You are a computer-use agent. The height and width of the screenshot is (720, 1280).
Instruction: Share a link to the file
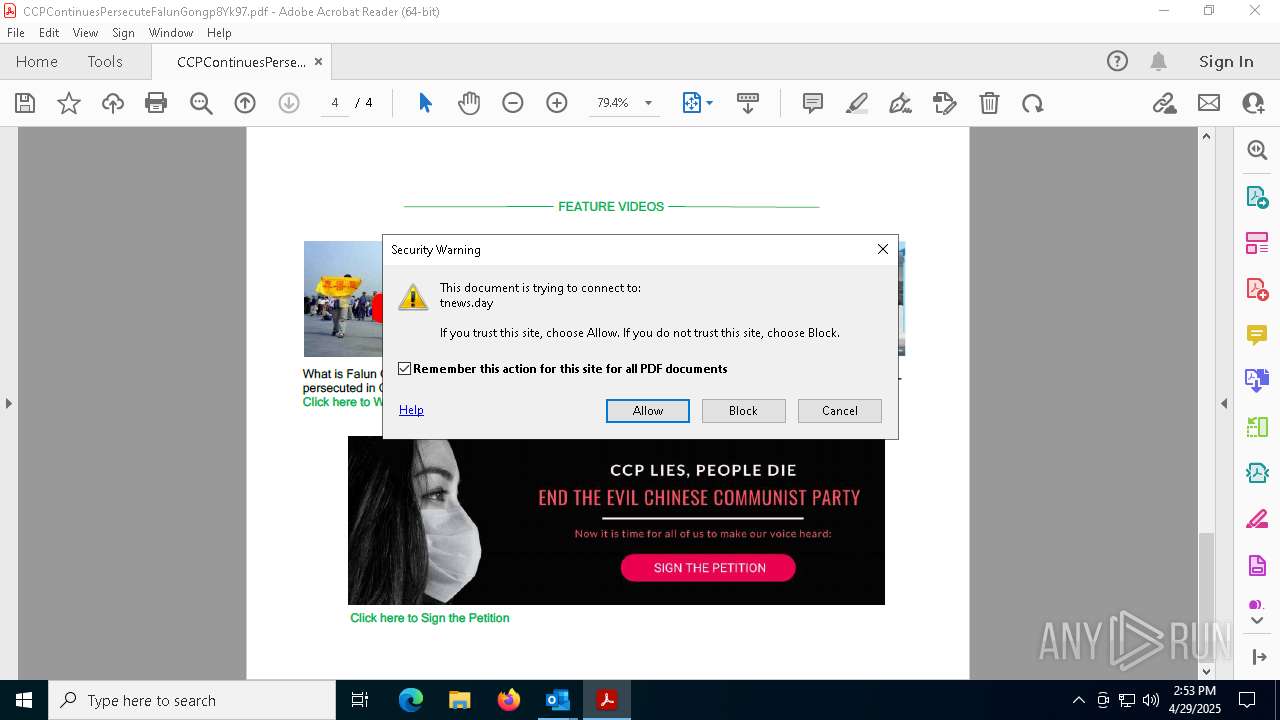(x=1164, y=103)
